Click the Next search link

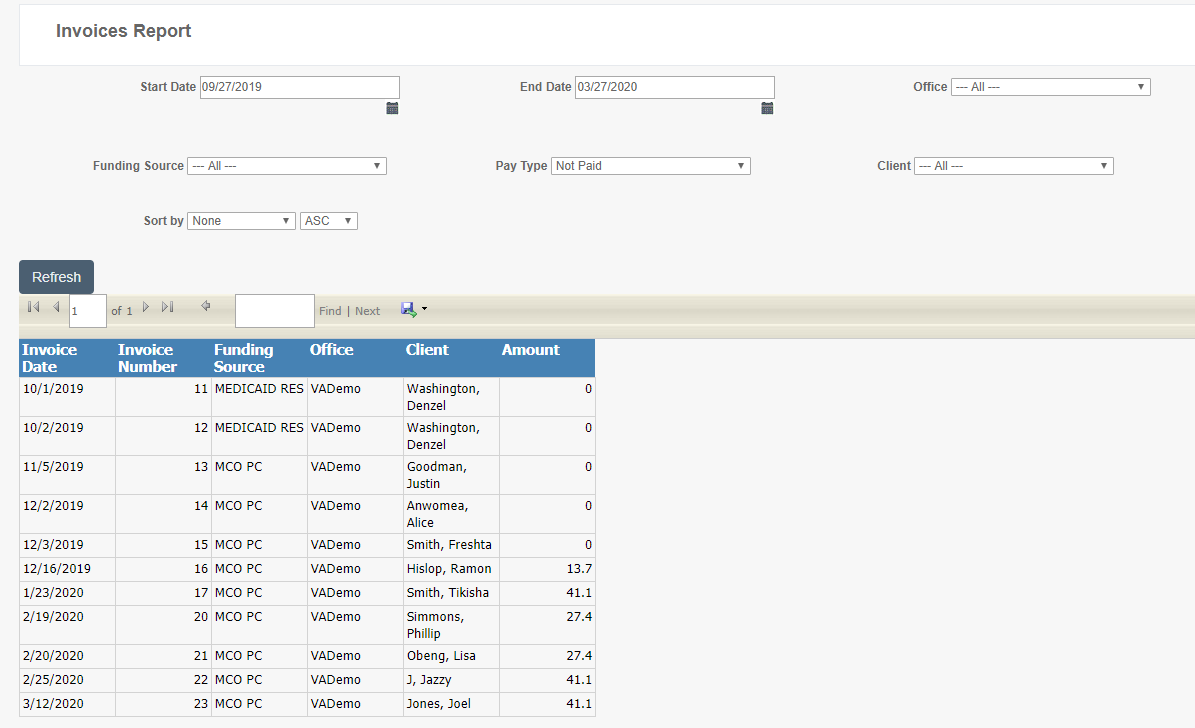pyautogui.click(x=368, y=310)
